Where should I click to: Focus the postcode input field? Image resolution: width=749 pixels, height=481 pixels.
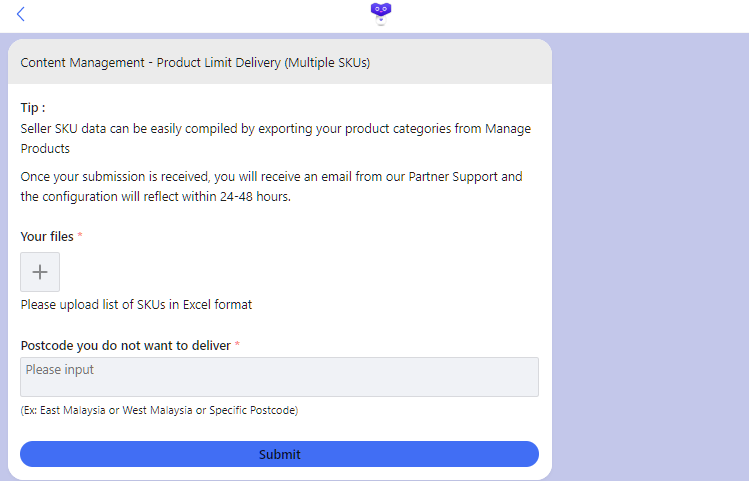(279, 377)
